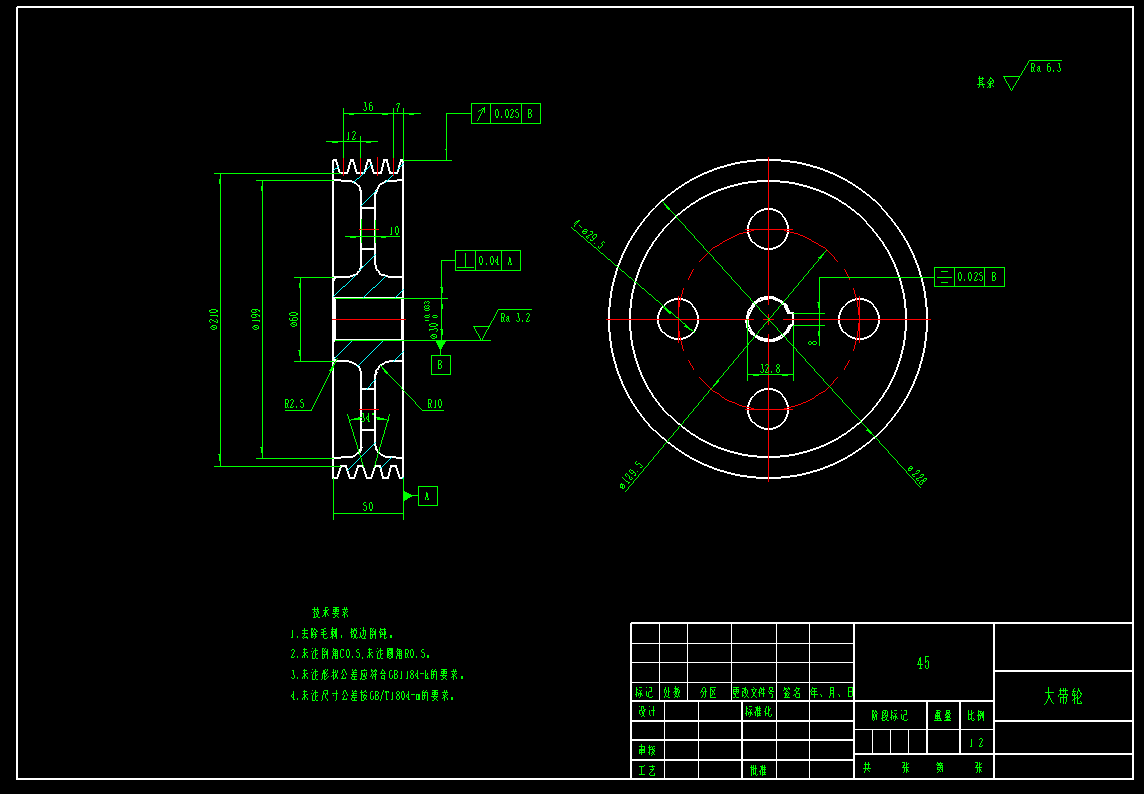Select the 36 width dimension
Screen dimensions: 1144x794
point(368,107)
